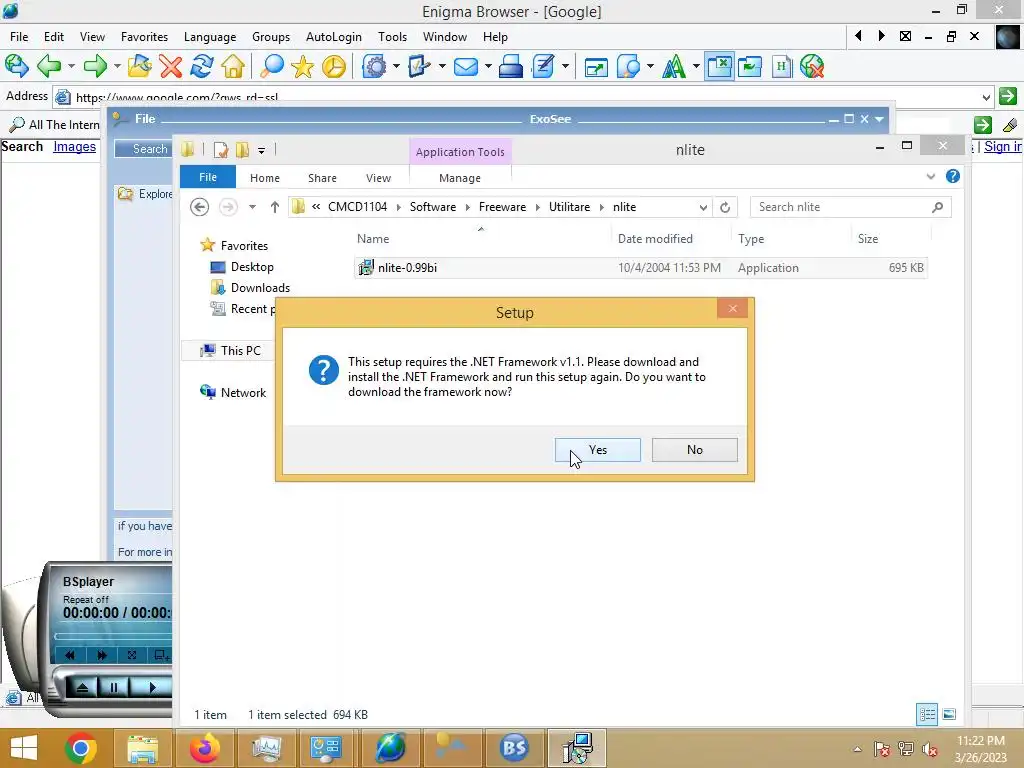Click the text size letter A icon
The image size is (1024, 768).
674,66
